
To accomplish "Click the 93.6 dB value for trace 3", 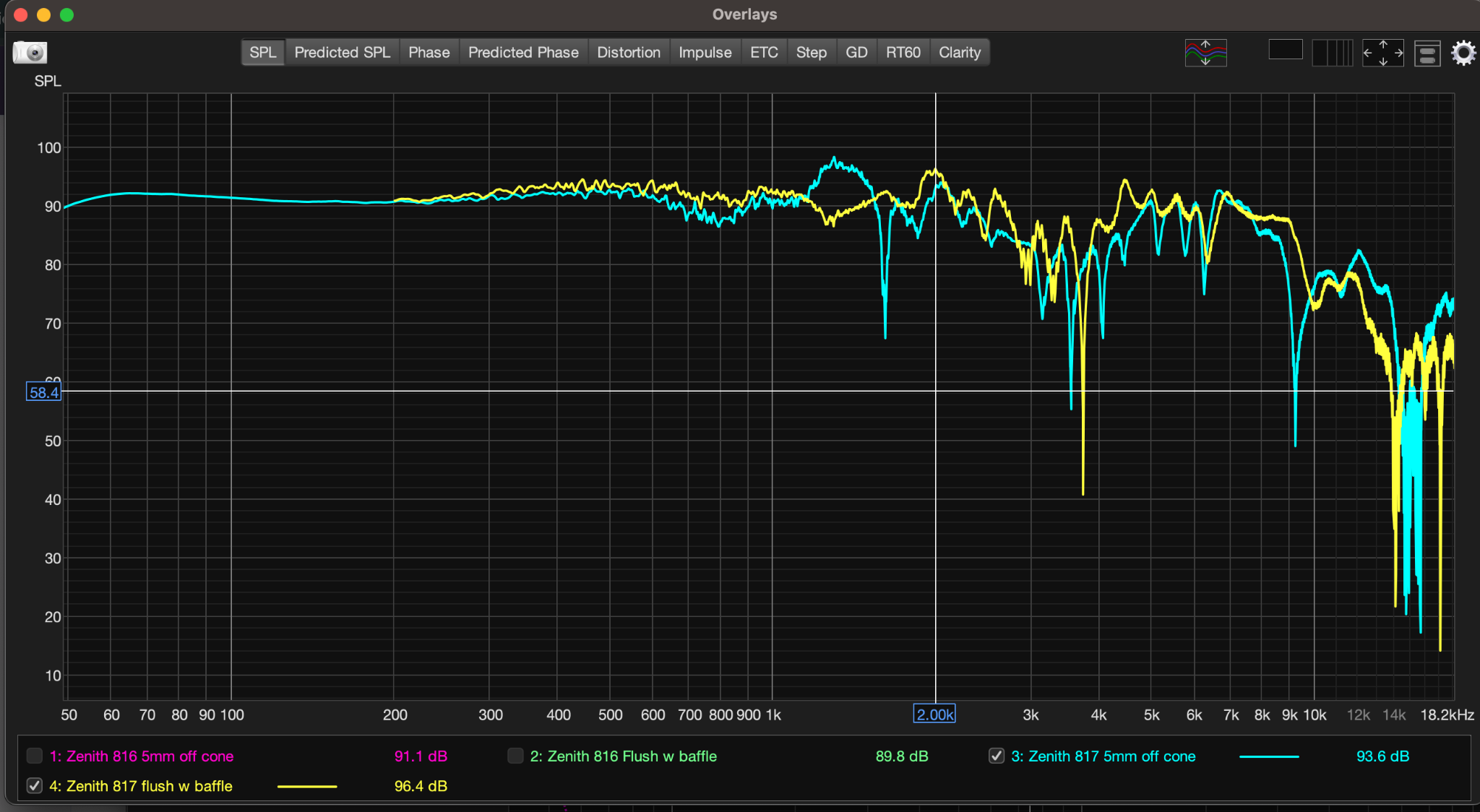I will (1382, 756).
